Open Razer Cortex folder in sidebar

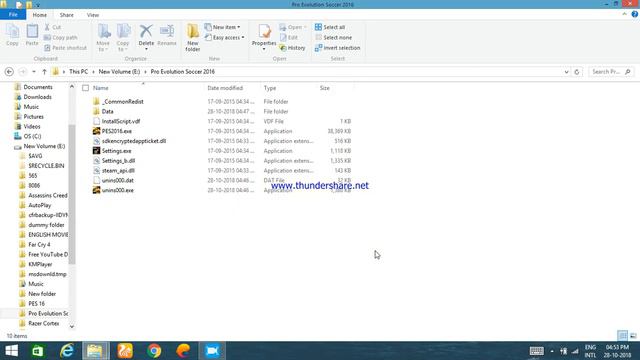pos(44,323)
